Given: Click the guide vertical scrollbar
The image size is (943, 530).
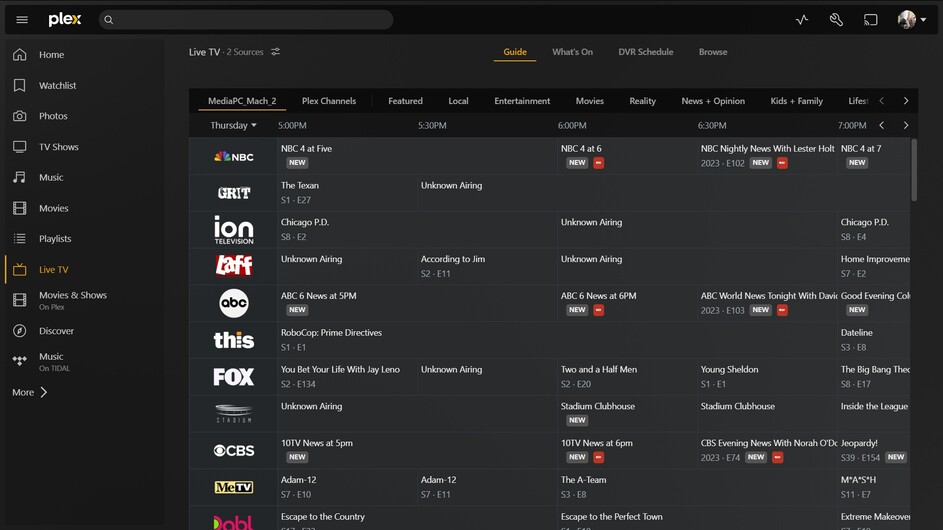Looking at the screenshot, I should [914, 170].
